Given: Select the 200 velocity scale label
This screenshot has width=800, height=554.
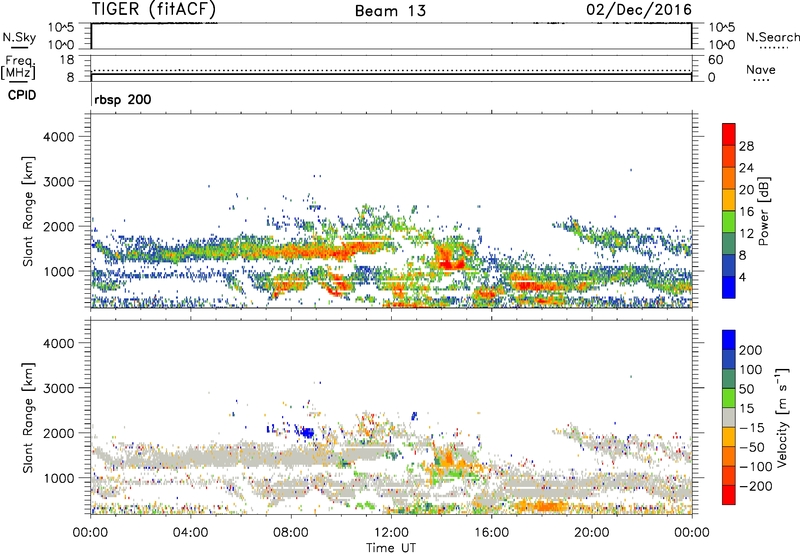Looking at the screenshot, I should click(x=751, y=350).
